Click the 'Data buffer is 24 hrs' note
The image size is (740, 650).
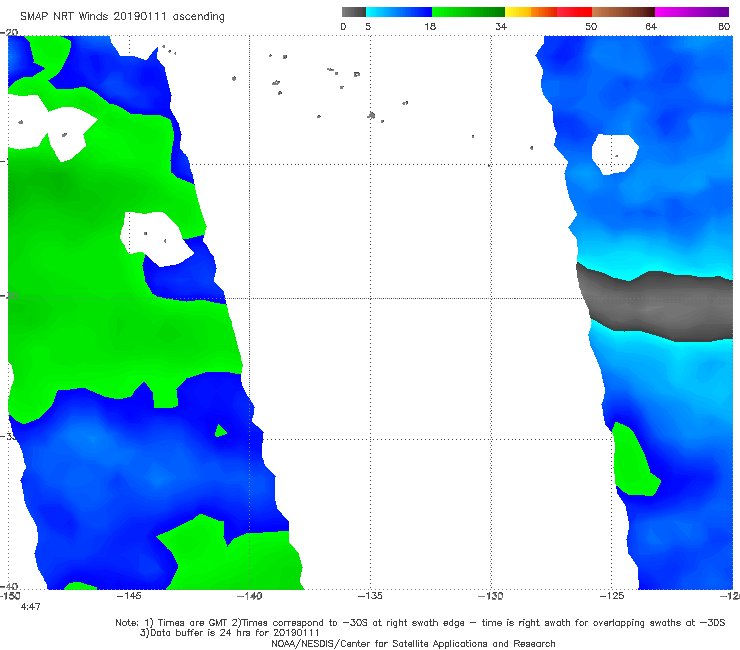pyautogui.click(x=229, y=633)
